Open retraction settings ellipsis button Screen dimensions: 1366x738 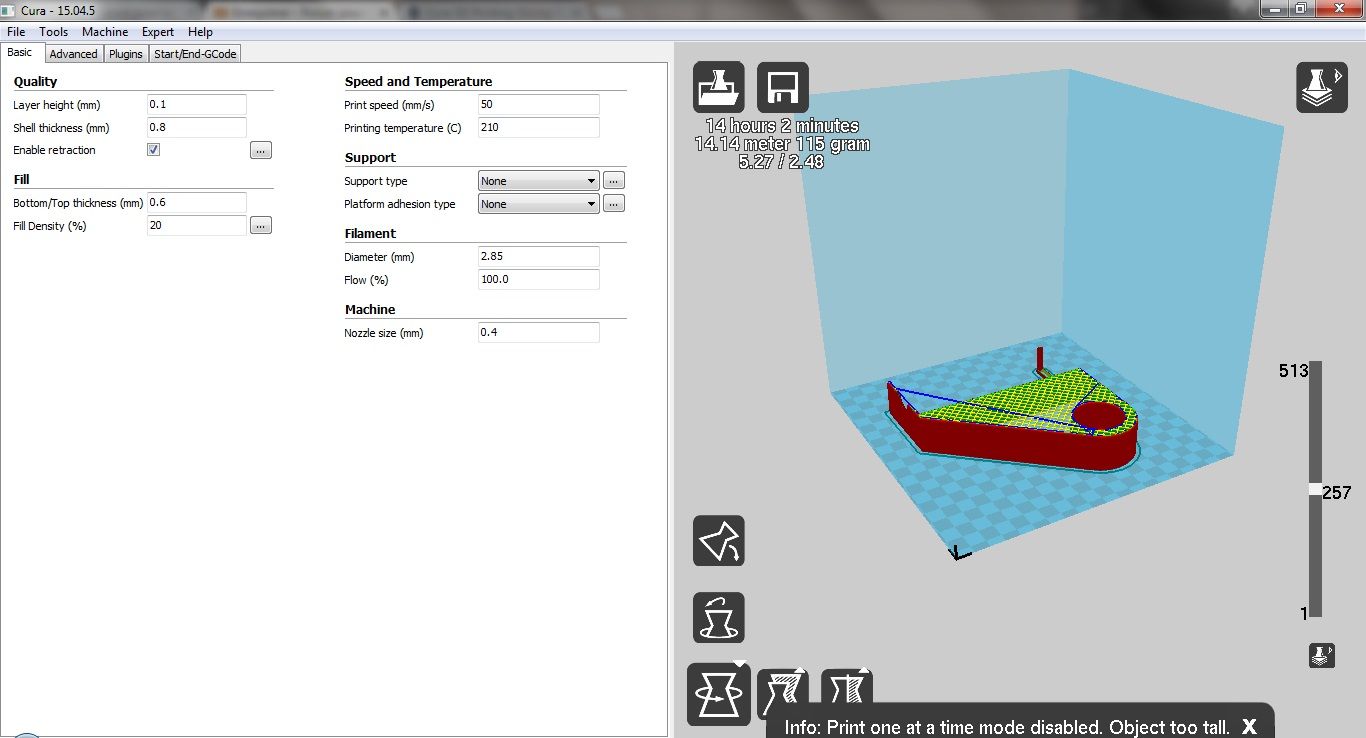click(261, 150)
